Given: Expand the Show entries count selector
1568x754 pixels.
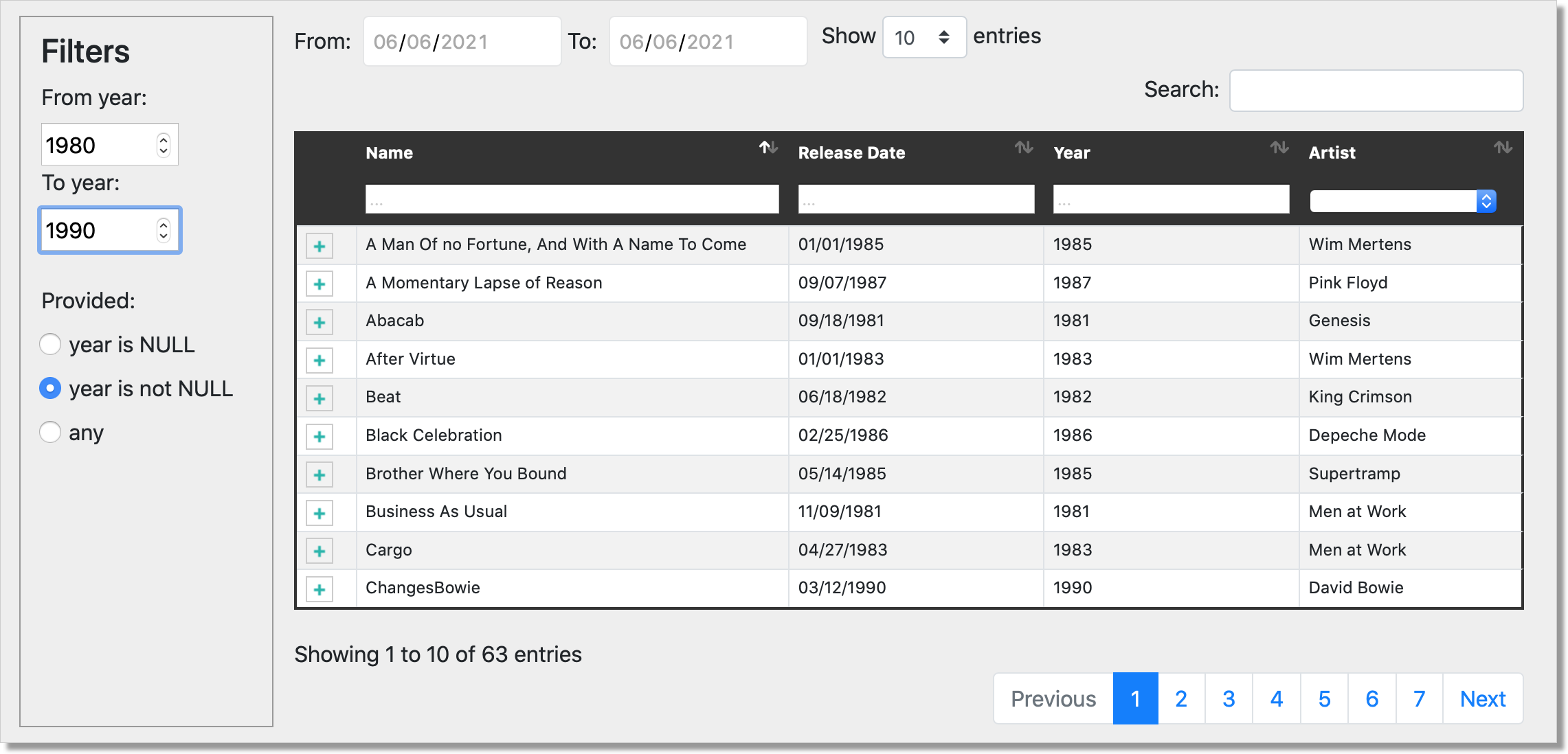Looking at the screenshot, I should 920,38.
